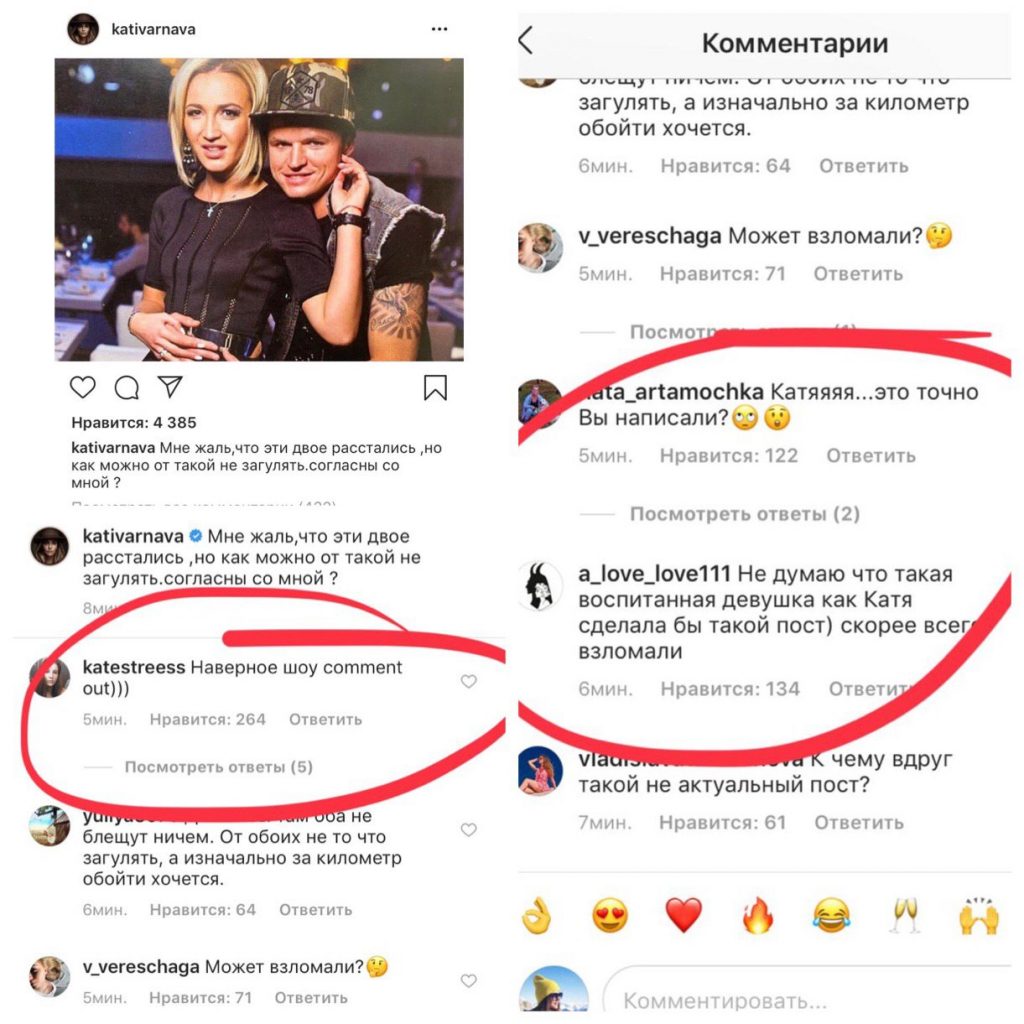This screenshot has height=1024, width=1024.
Task: Share post using paper plane icon
Action: coord(170,387)
